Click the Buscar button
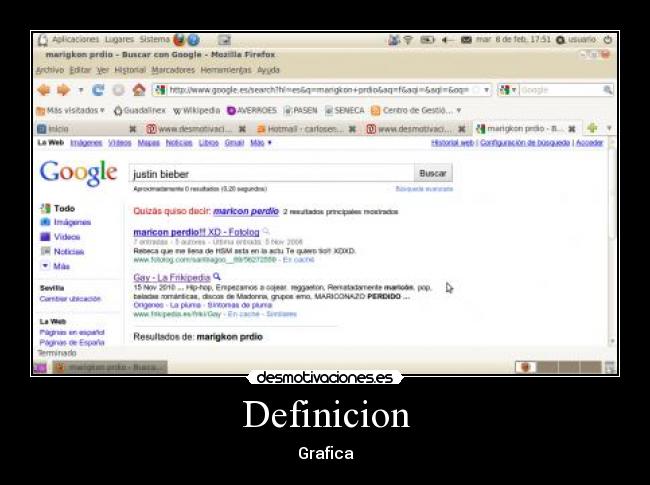 point(433,173)
